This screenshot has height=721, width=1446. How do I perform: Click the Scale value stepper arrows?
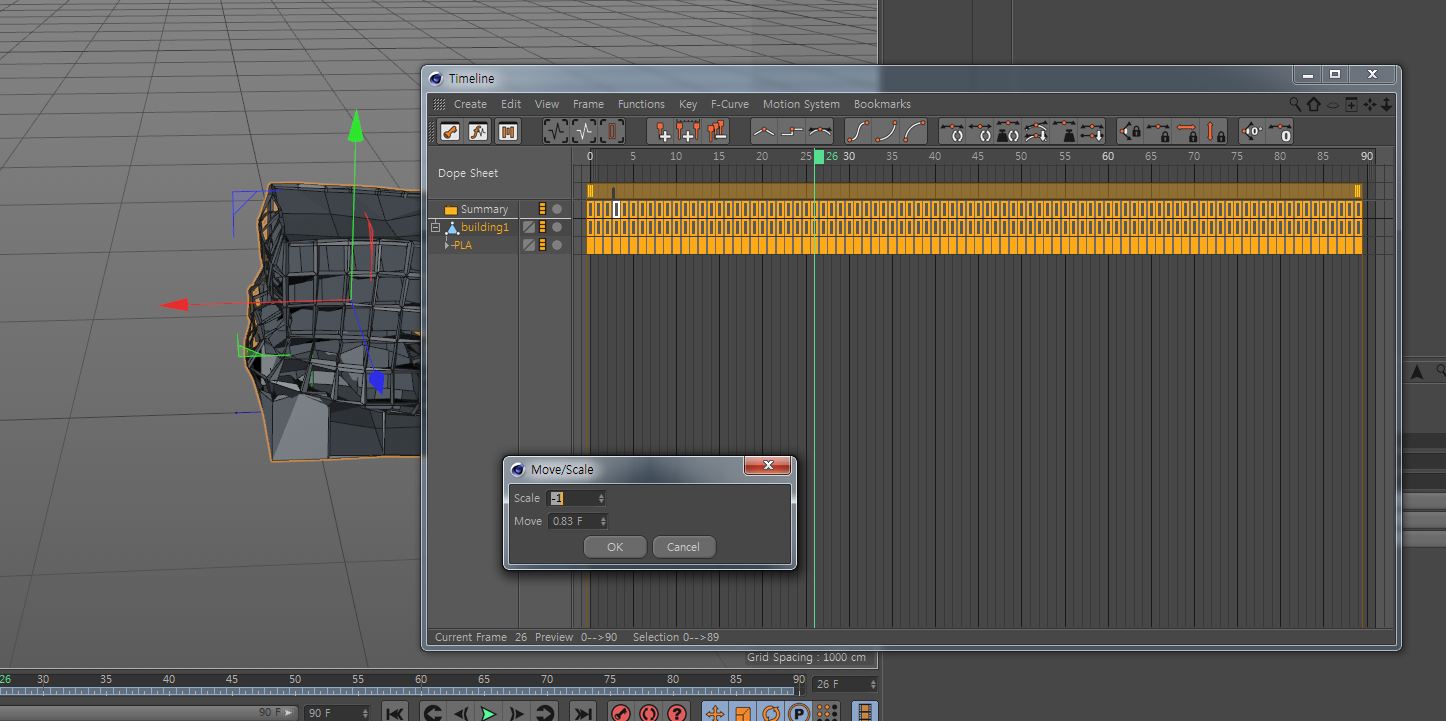coord(601,498)
